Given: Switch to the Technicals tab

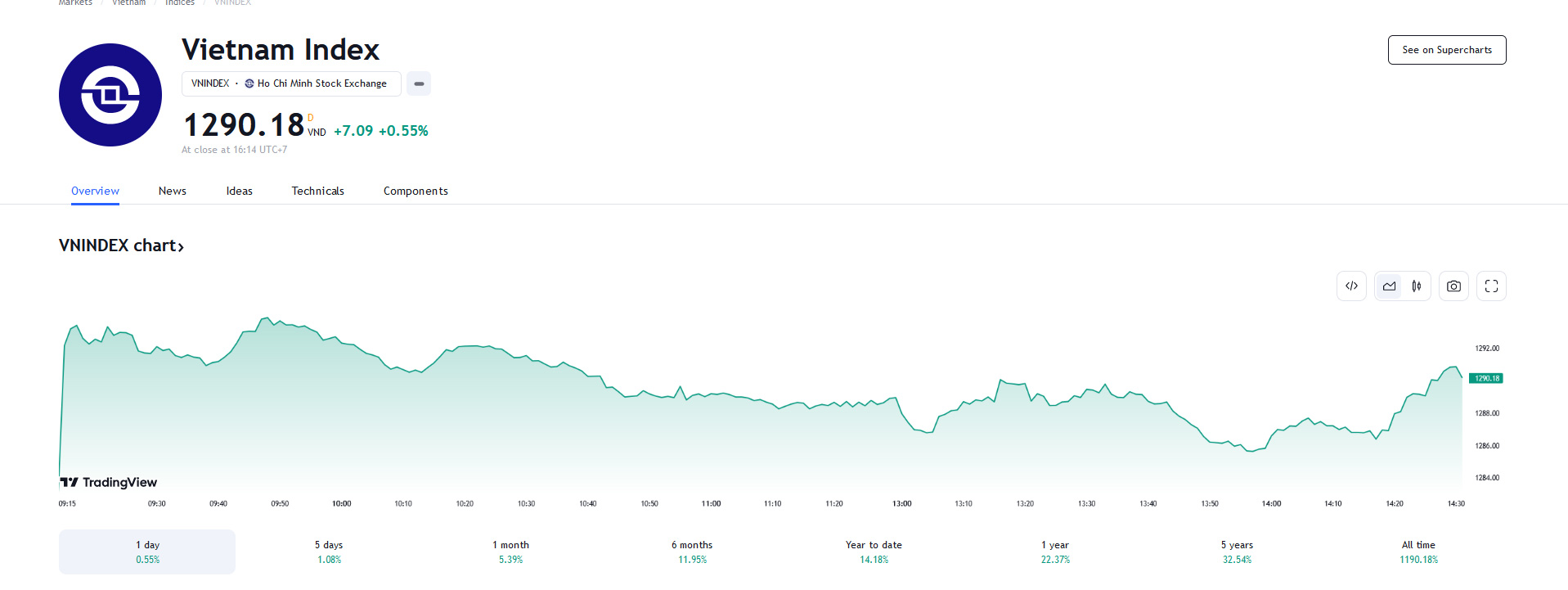Looking at the screenshot, I should [x=318, y=191].
